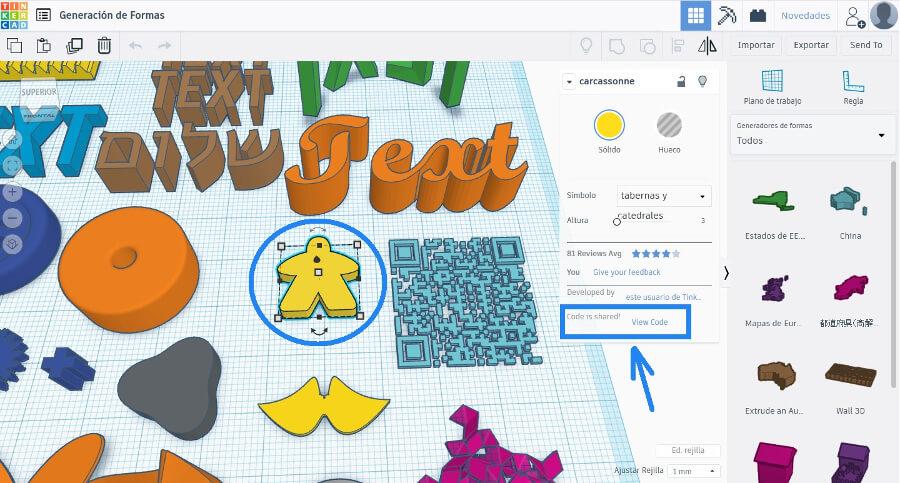Screen dimensions: 900x483
Task: Click the View Code link
Action: click(x=649, y=322)
